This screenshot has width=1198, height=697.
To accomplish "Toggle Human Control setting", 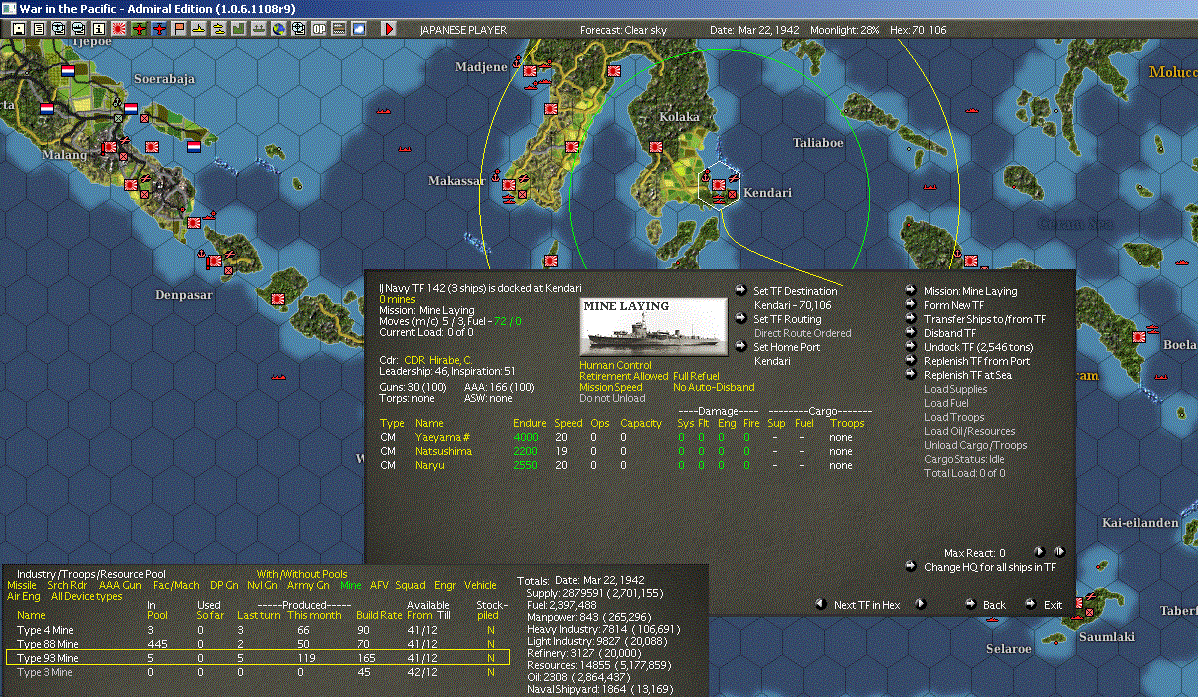I will click(615, 365).
